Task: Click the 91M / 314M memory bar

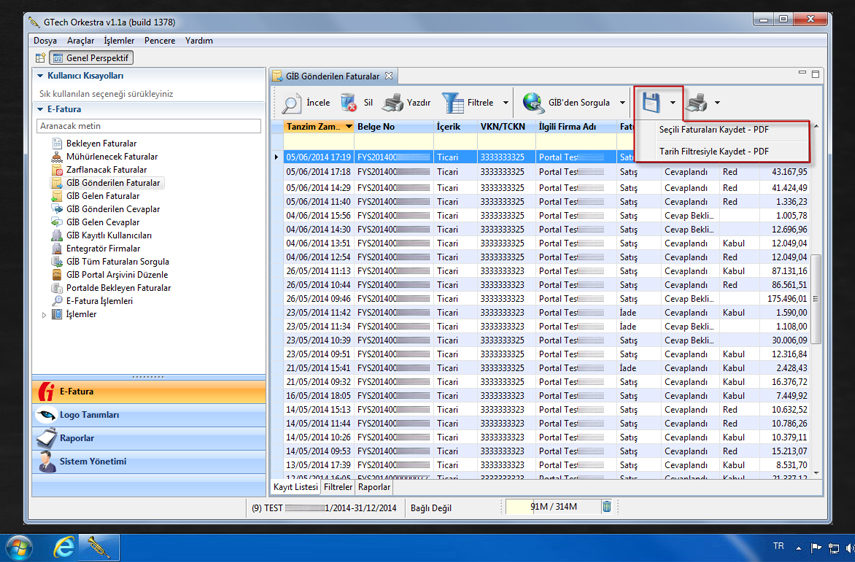Action: [x=553, y=507]
